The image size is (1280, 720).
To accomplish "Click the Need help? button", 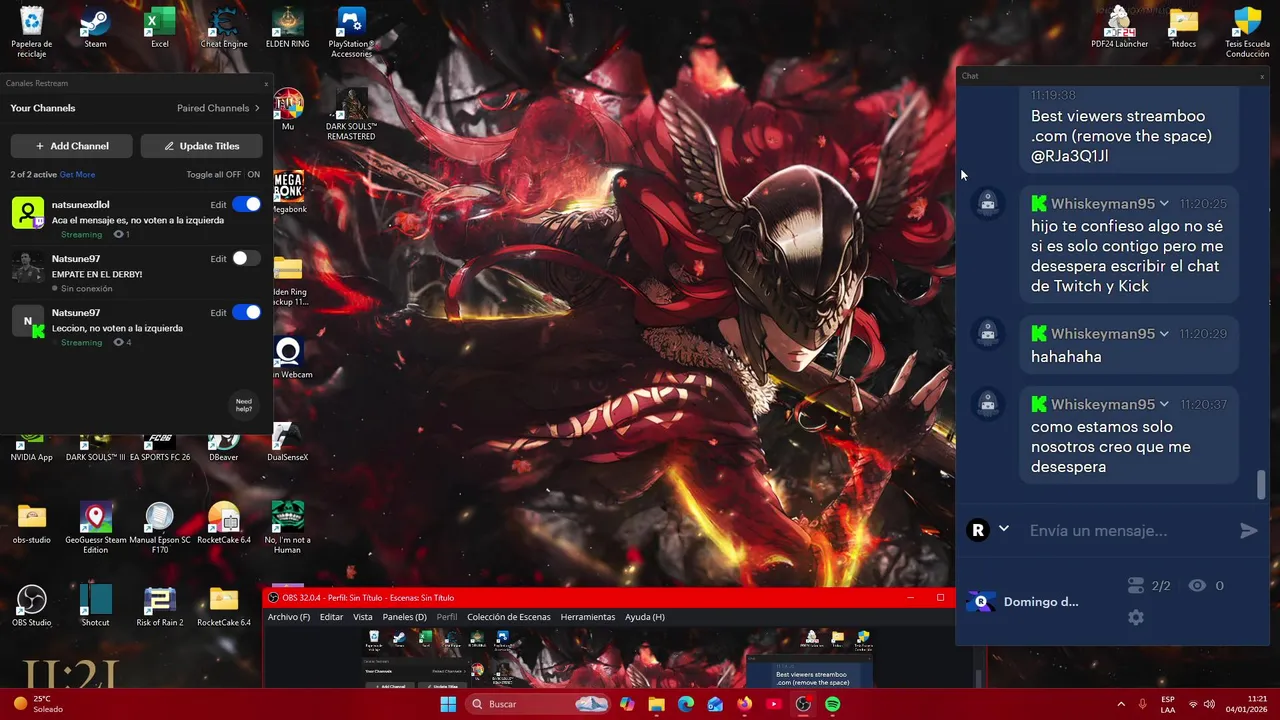I will 244,405.
